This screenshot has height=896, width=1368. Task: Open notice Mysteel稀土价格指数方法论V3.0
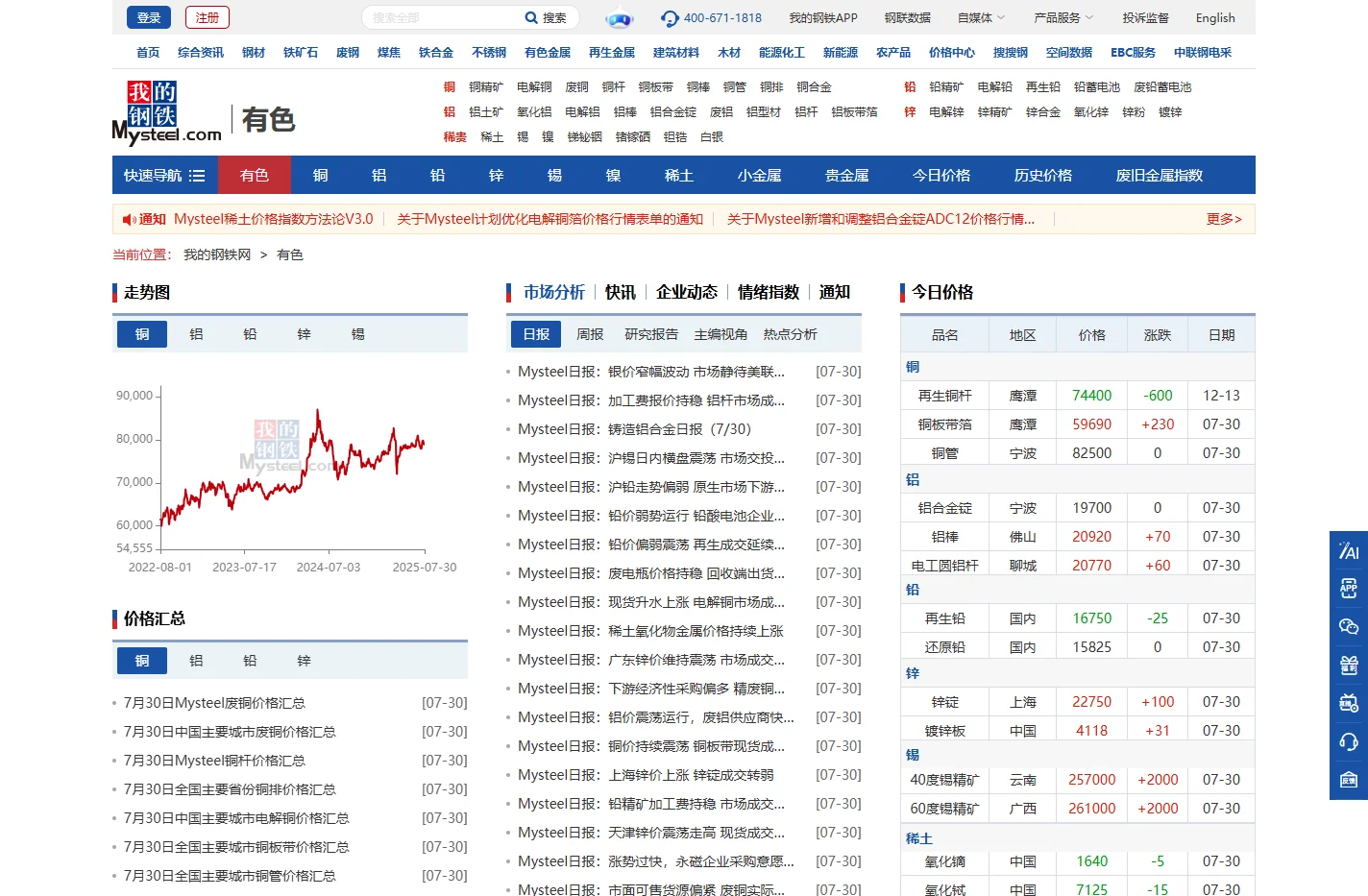(x=273, y=219)
